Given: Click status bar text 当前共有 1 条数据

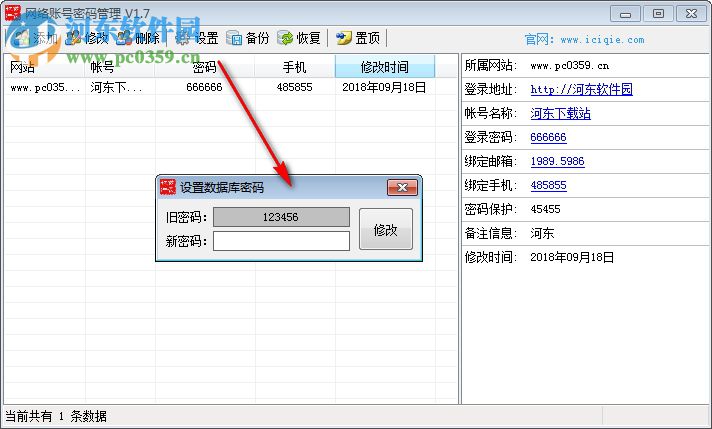Looking at the screenshot, I should pos(56,416).
